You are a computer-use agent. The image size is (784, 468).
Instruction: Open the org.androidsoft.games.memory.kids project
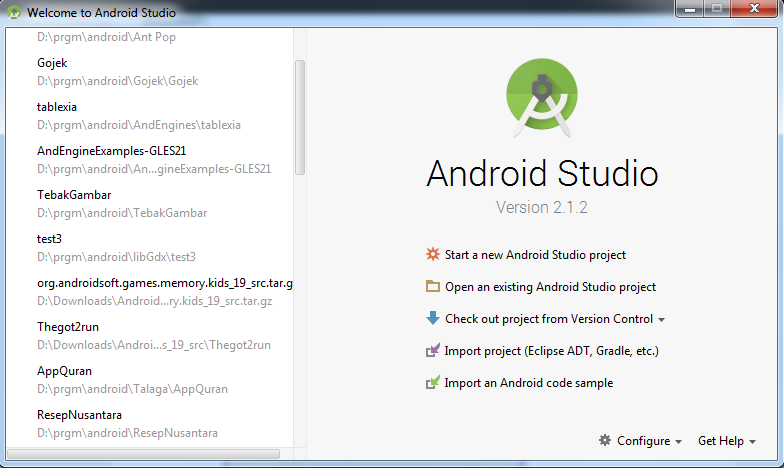click(164, 283)
